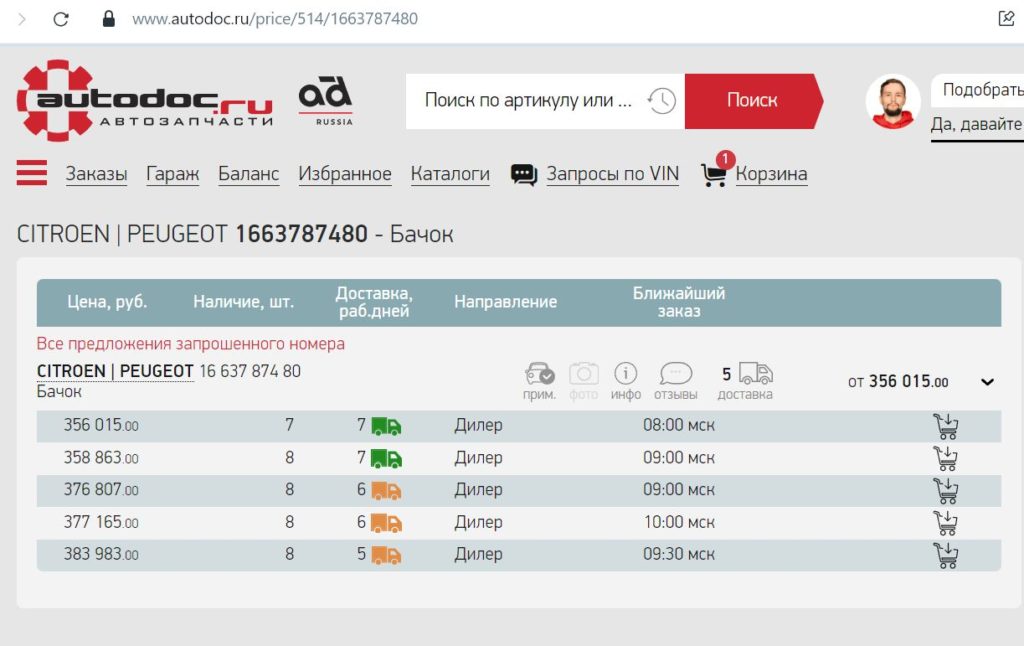Collapse offers with the chevron by 356 015.00
The width and height of the screenshot is (1024, 646).
click(987, 382)
